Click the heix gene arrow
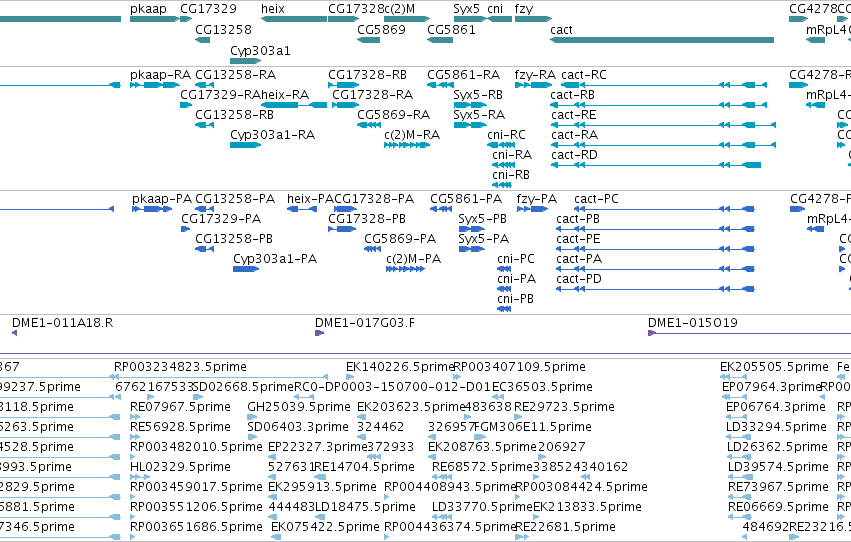 click(x=294, y=19)
